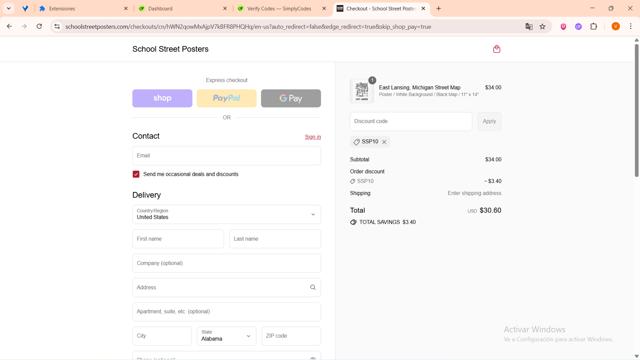Click the Apply discount button
640x360 pixels.
(489, 121)
